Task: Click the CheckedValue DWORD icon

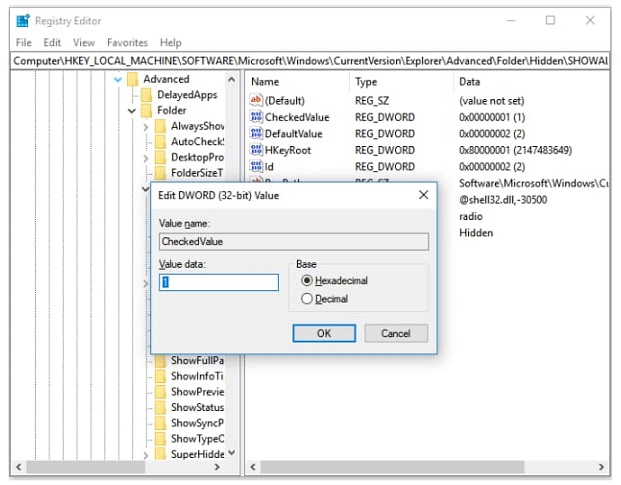Action: tap(256, 117)
